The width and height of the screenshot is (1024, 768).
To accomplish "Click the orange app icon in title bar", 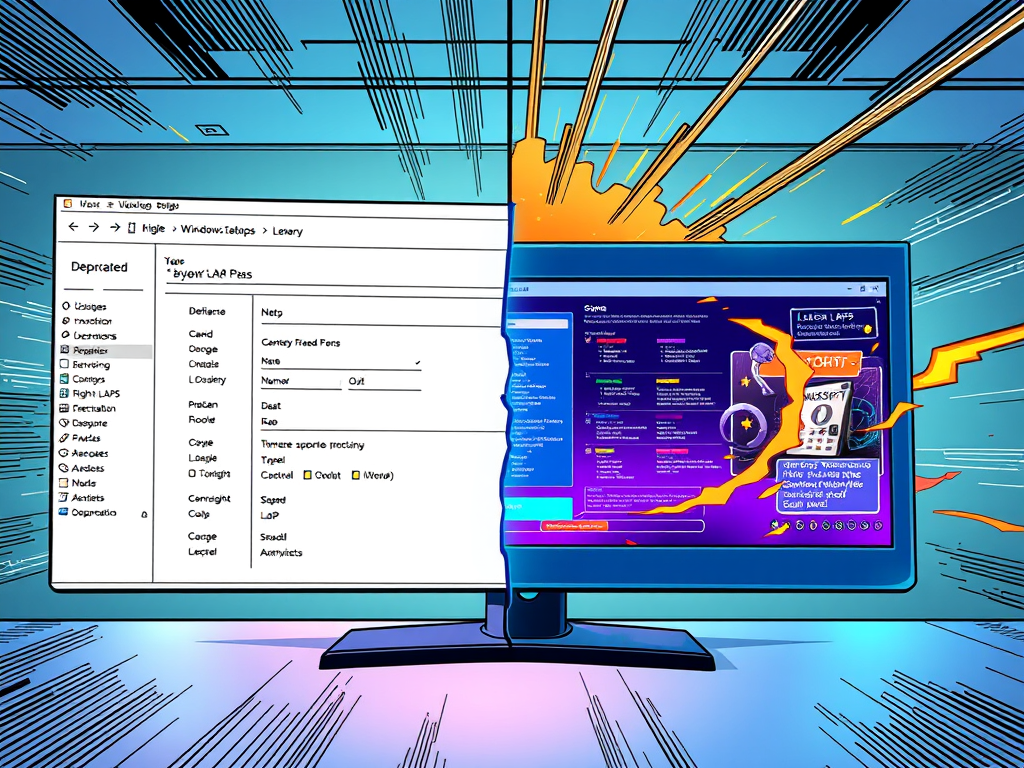I will pyautogui.click(x=68, y=205).
